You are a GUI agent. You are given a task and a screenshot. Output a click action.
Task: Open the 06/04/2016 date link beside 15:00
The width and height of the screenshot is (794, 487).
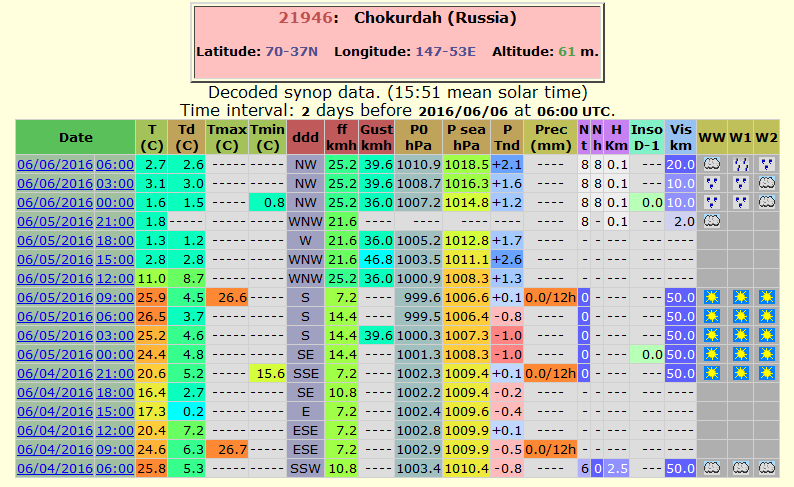55,412
